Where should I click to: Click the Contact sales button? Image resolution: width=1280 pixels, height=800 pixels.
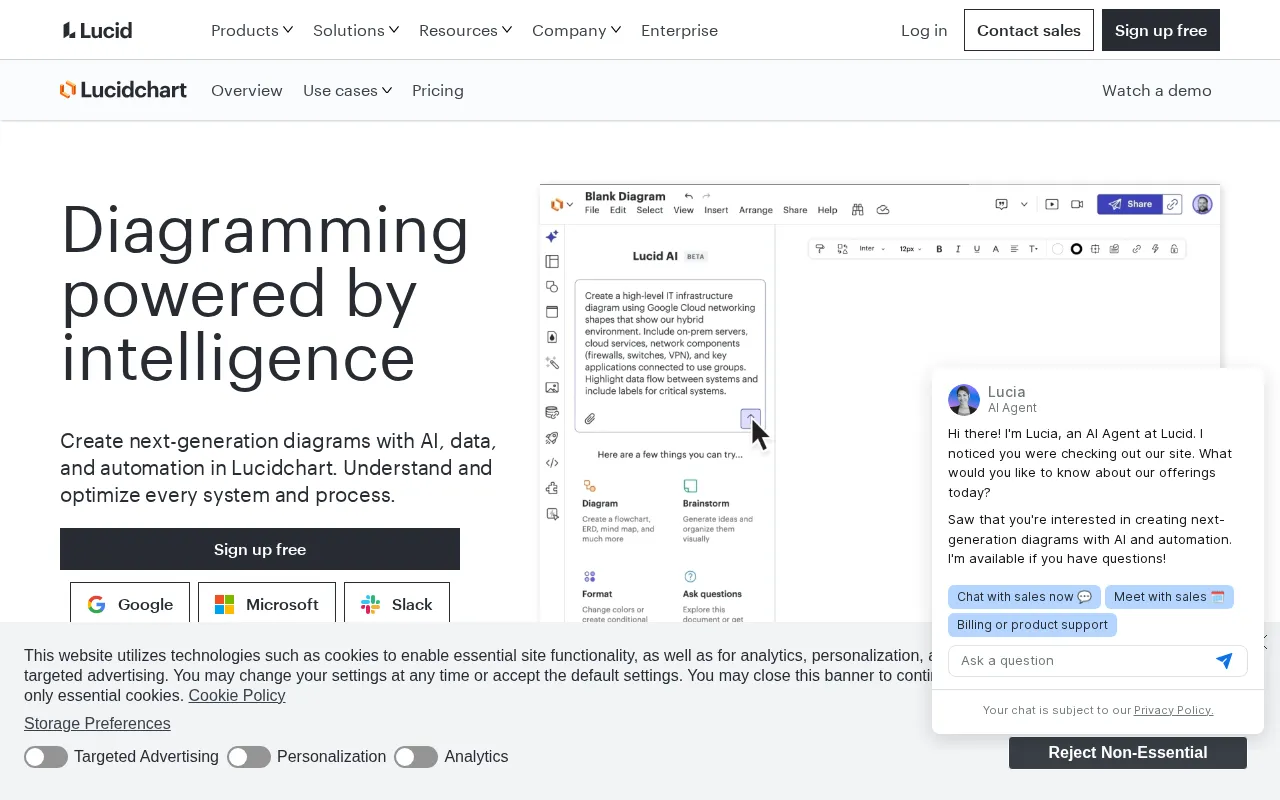pyautogui.click(x=1029, y=30)
